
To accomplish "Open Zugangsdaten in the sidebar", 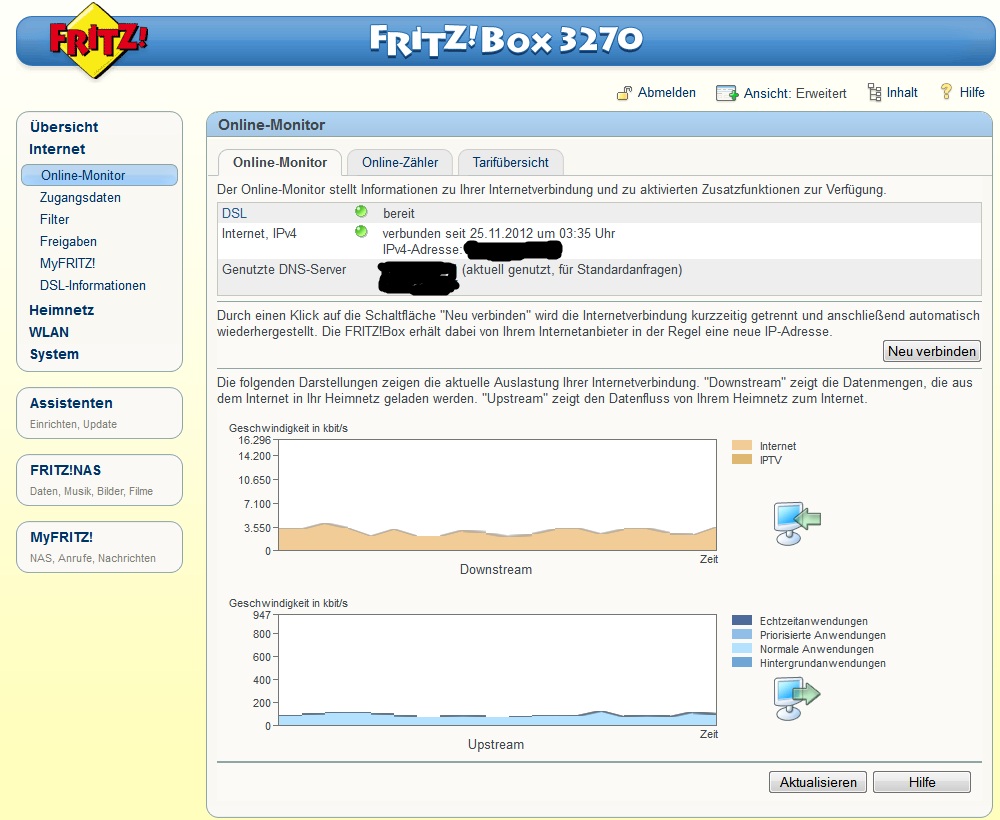I will tap(80, 198).
